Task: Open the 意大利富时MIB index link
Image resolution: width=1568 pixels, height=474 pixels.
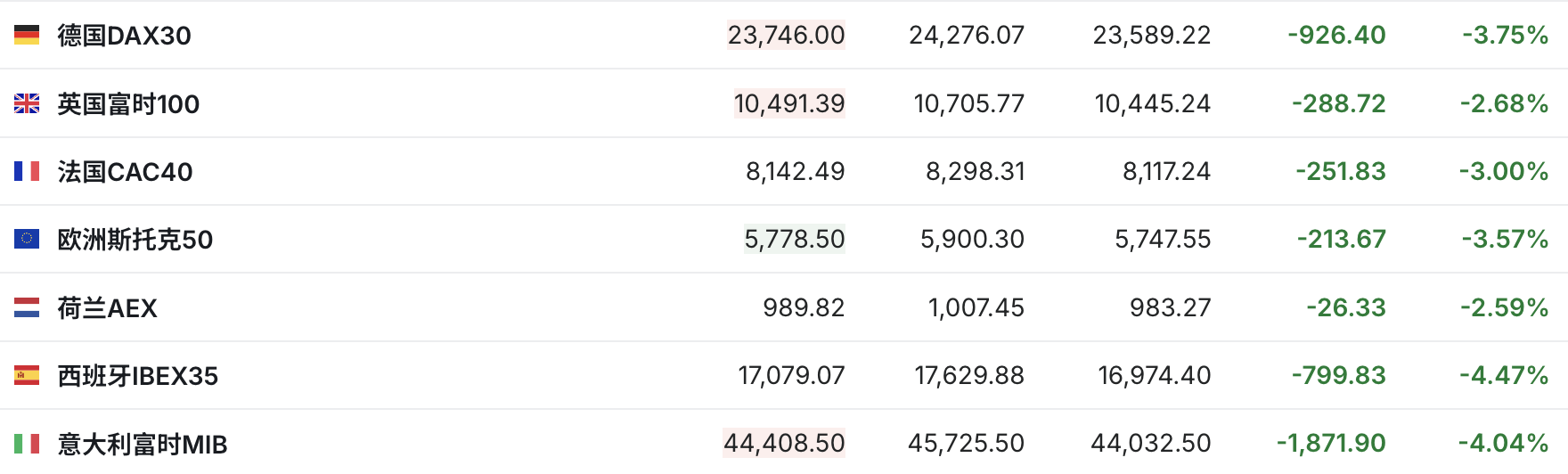Action: click(143, 444)
